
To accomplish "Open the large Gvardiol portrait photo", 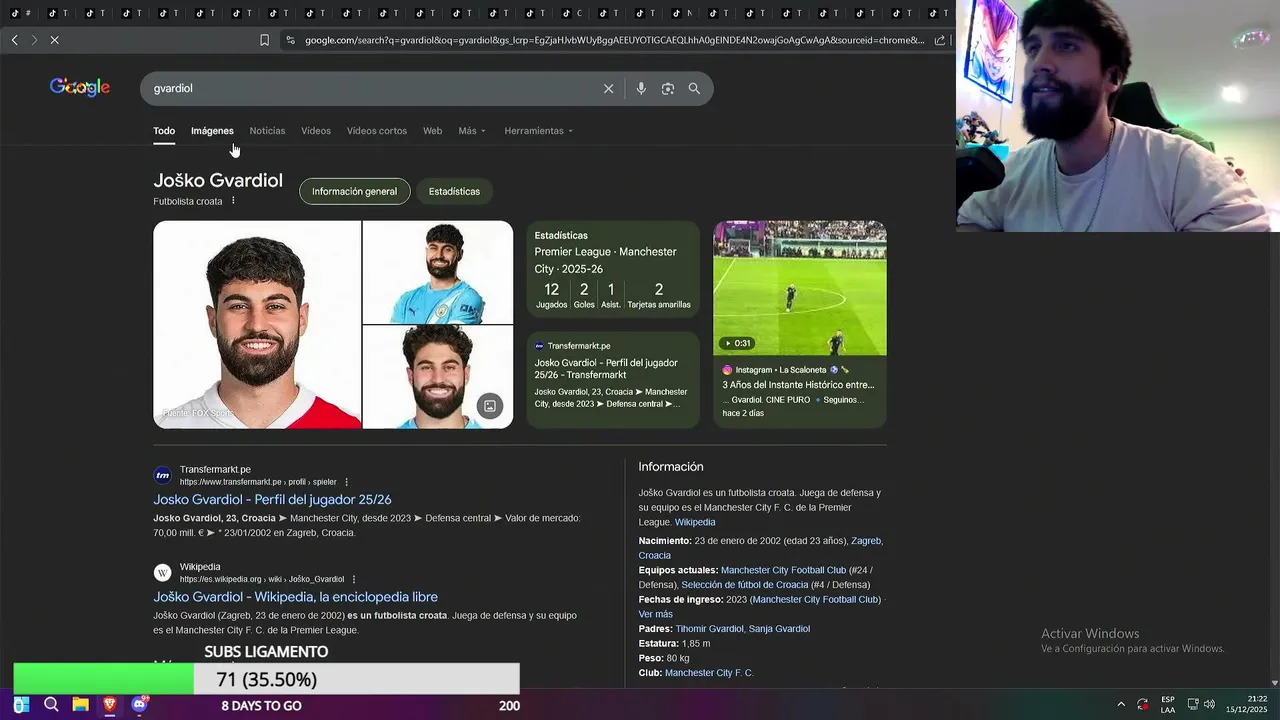I will (x=257, y=325).
